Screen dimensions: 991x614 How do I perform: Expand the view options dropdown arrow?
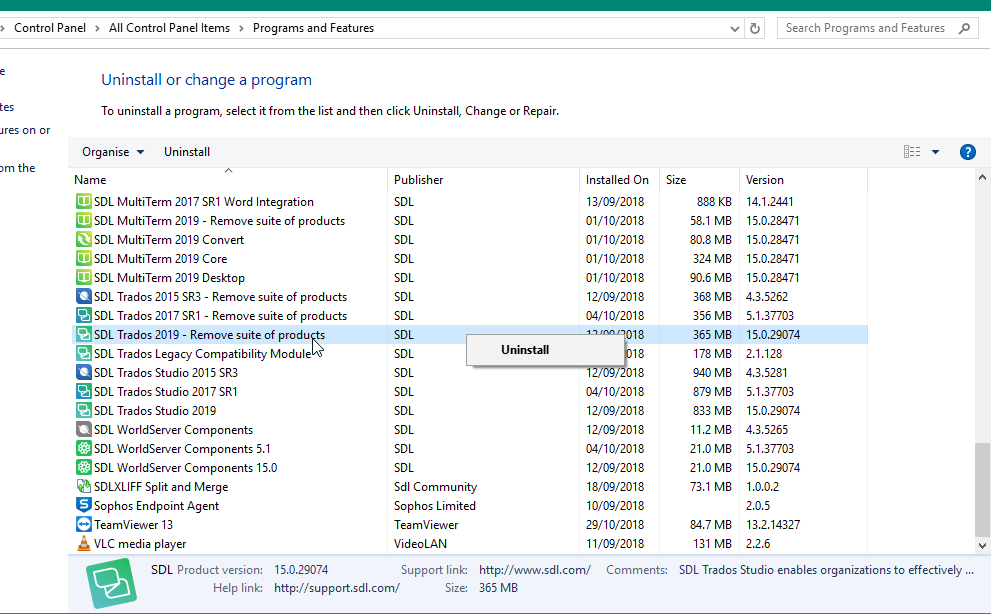click(935, 152)
